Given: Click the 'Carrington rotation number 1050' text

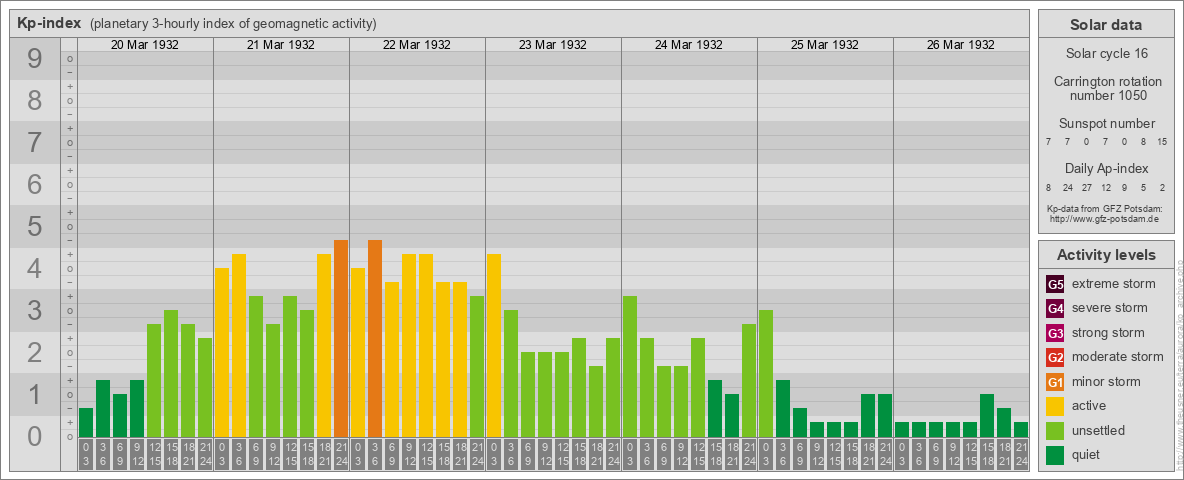Looking at the screenshot, I should coord(1106,88).
